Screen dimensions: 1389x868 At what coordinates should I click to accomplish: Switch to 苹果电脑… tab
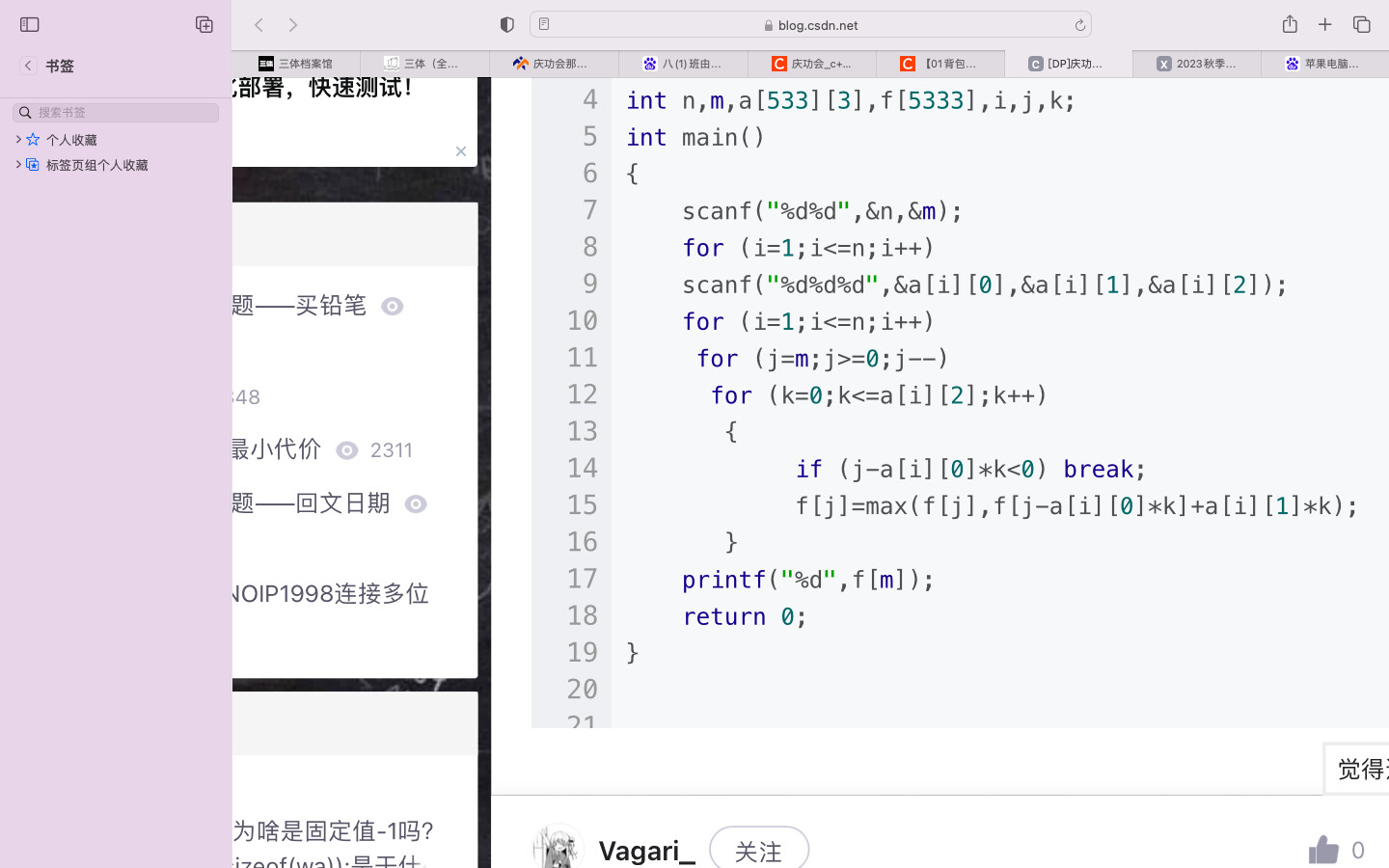1325,64
